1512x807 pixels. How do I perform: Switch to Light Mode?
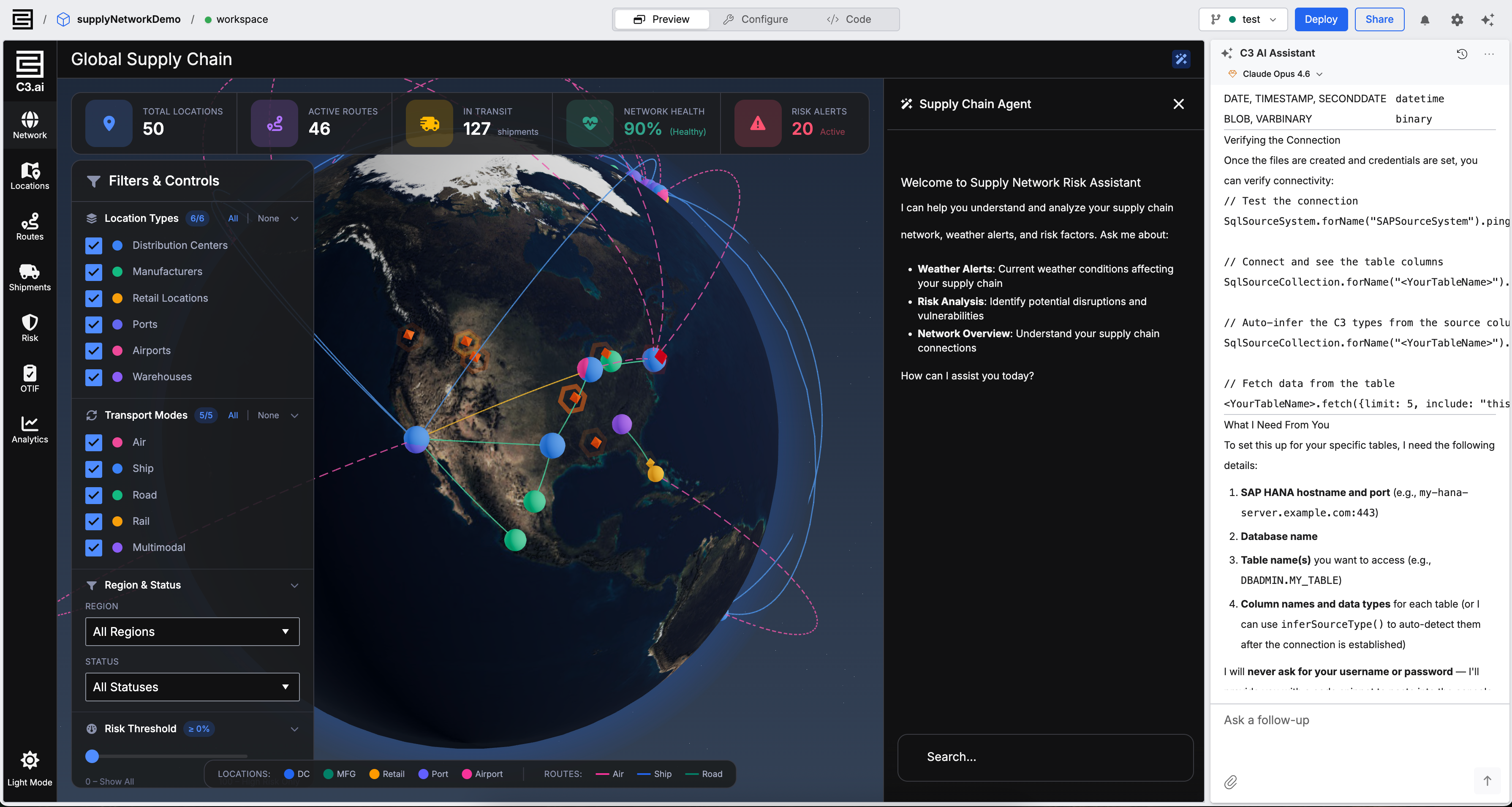29,761
